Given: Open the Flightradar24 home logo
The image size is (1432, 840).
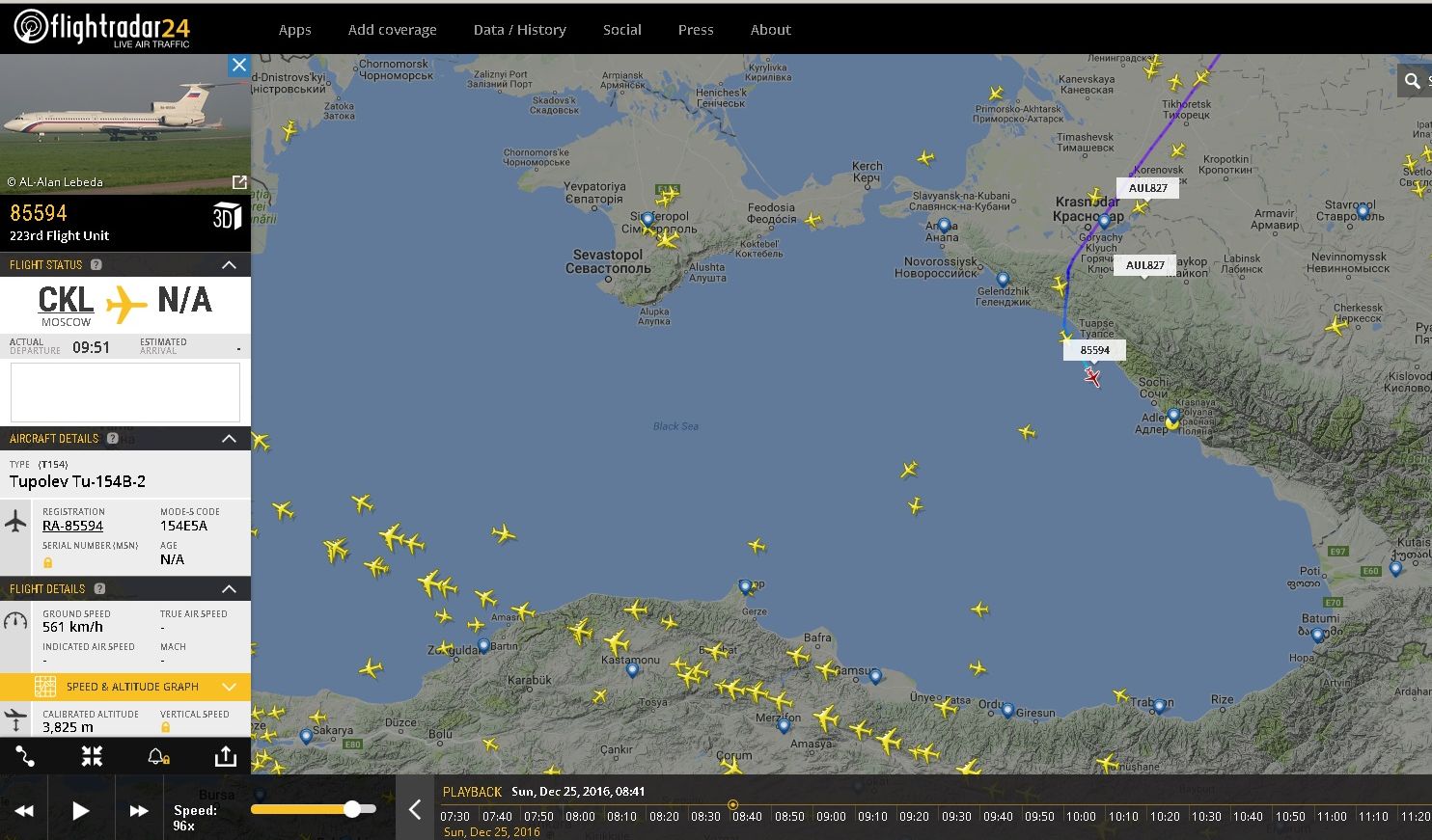Looking at the screenshot, I should (x=101, y=28).
